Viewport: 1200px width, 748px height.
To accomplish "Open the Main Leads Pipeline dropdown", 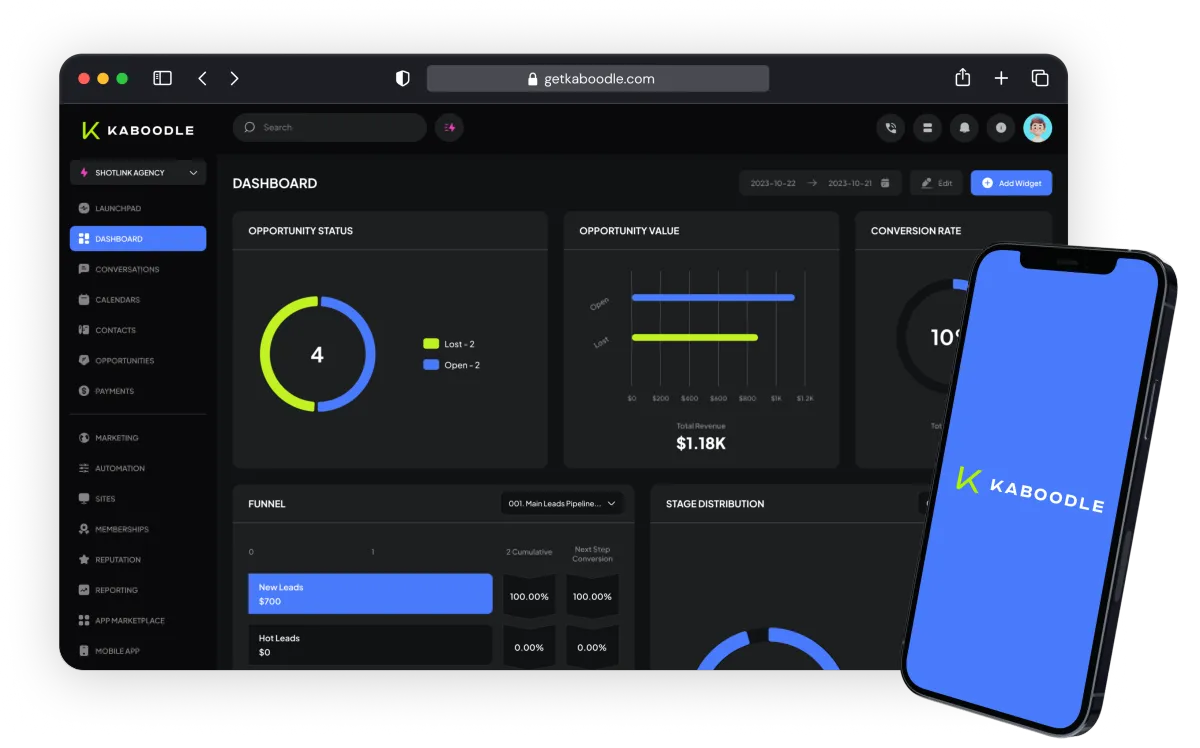I will pos(562,504).
